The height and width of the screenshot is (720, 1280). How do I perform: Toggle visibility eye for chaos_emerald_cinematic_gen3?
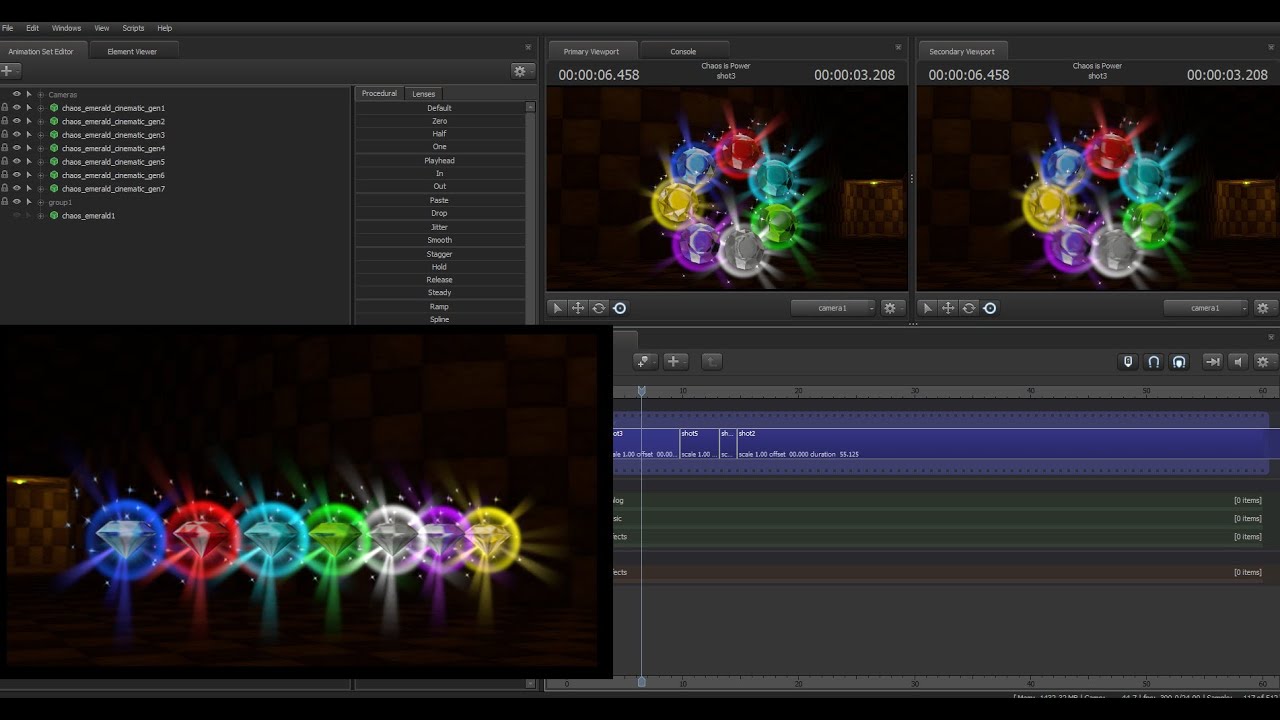tap(16, 135)
